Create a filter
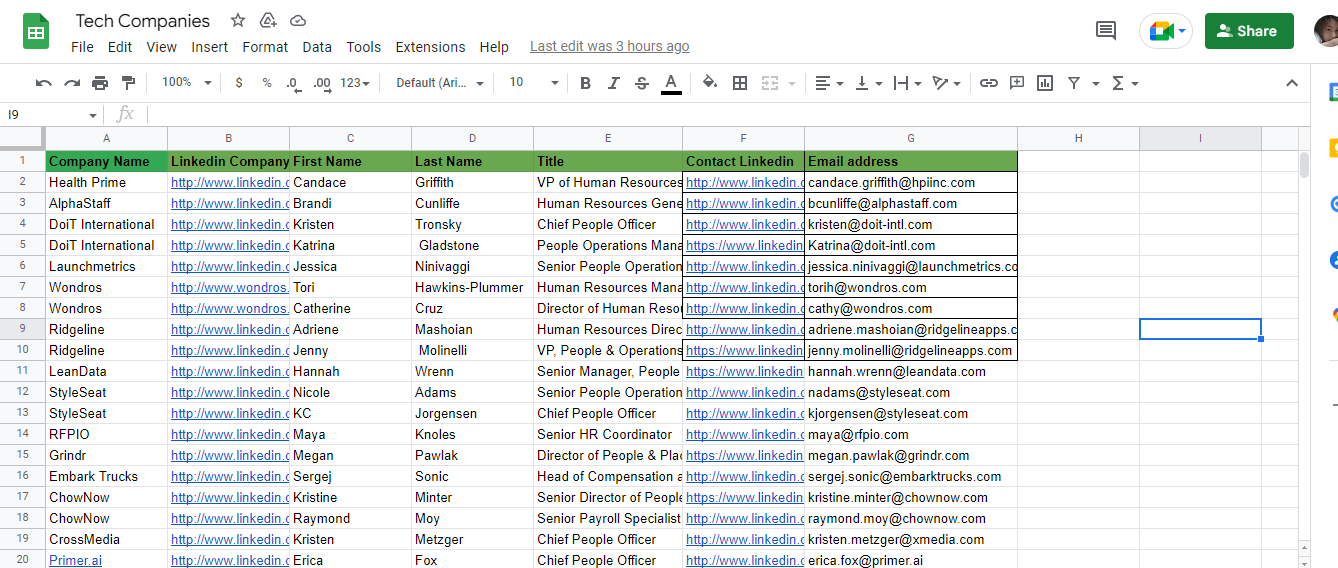Image resolution: width=1338 pixels, height=568 pixels. pos(1074,83)
